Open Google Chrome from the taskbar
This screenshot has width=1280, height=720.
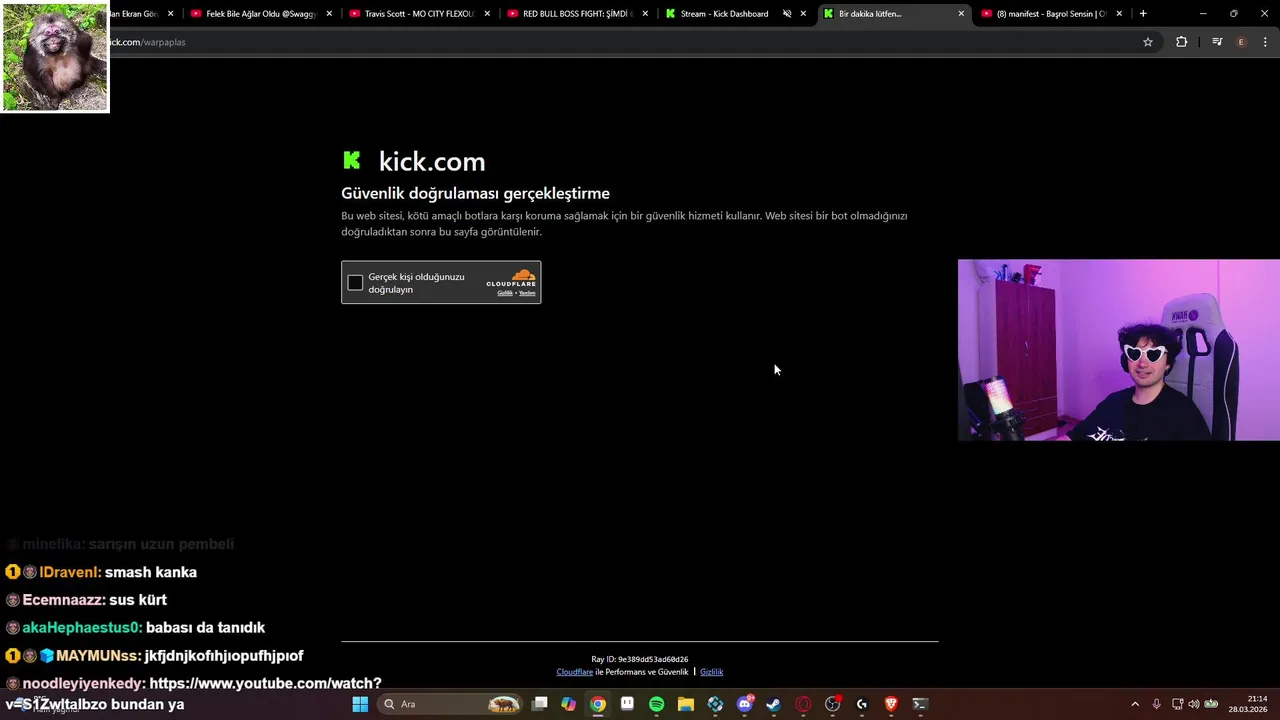597,704
